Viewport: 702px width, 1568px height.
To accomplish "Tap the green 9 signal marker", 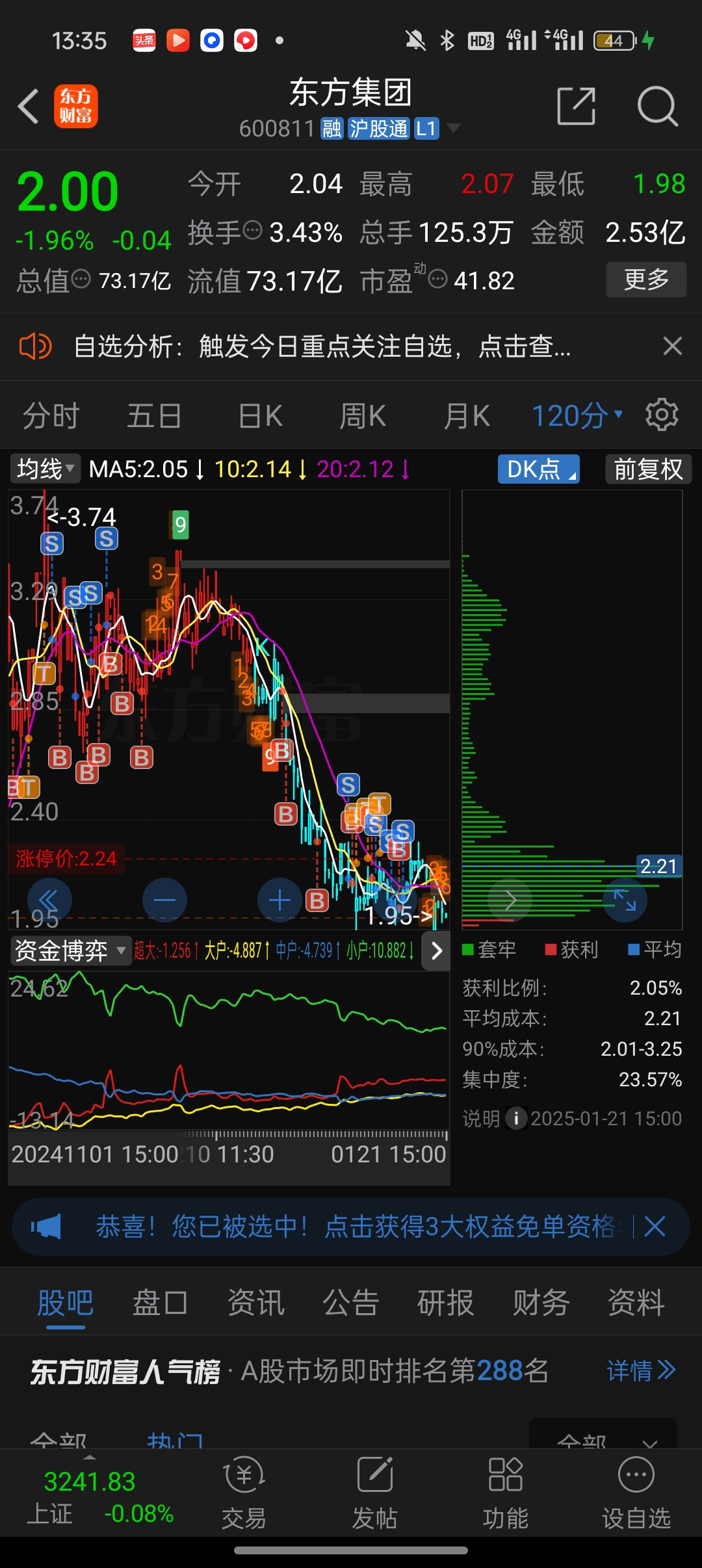I will (x=181, y=524).
